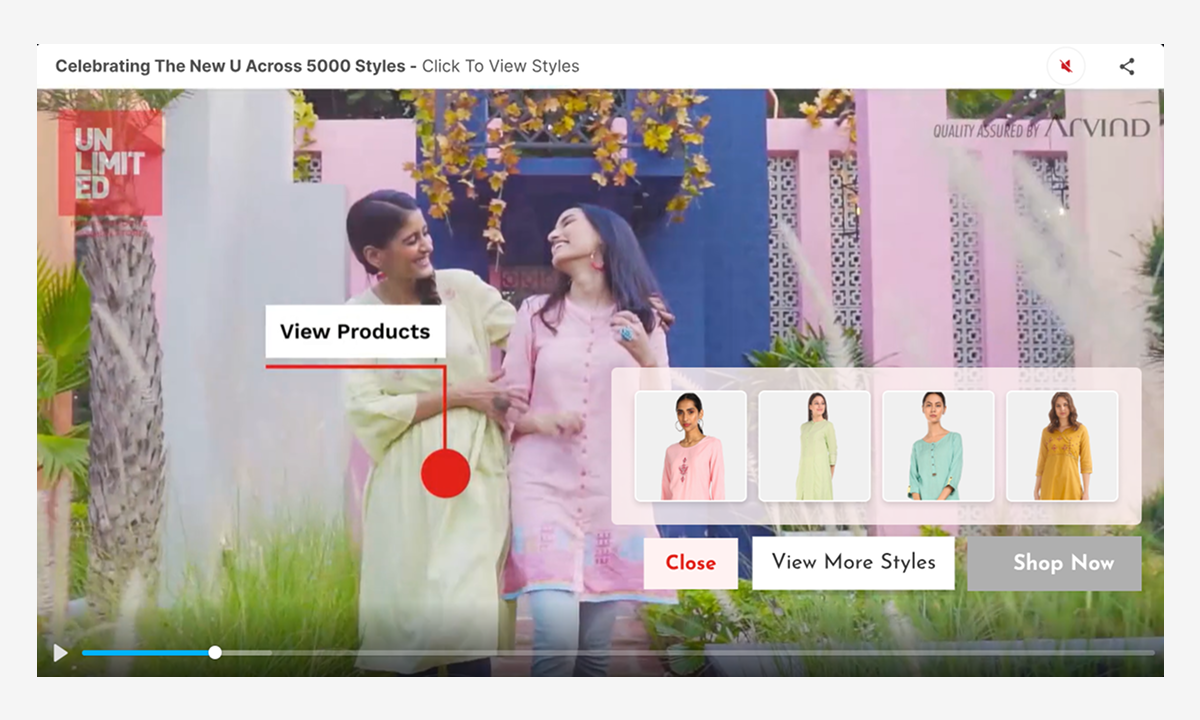Open the teal kurta product thumbnail
The height and width of the screenshot is (720, 1200).
[x=938, y=446]
